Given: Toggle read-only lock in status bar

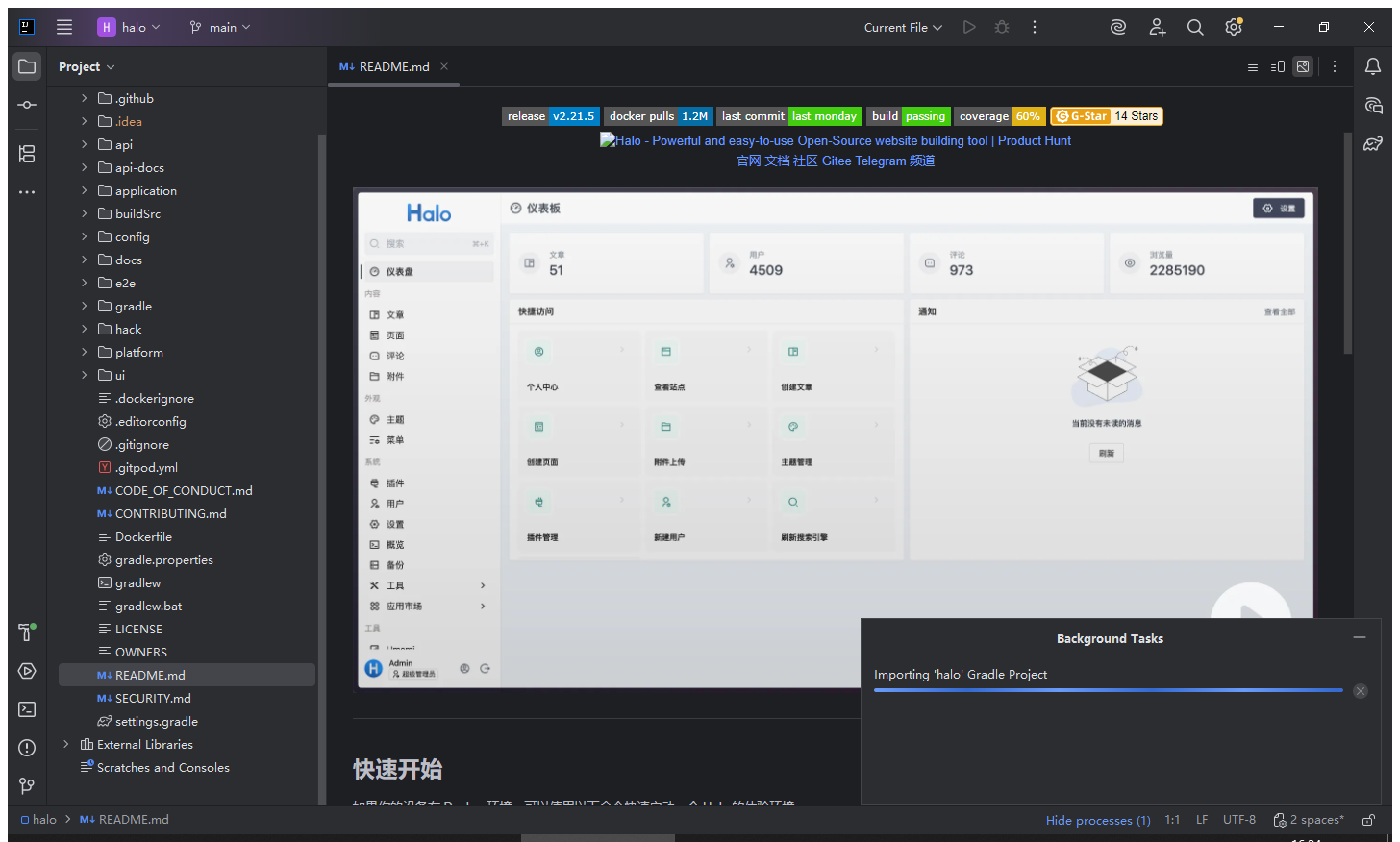Looking at the screenshot, I should (1368, 820).
